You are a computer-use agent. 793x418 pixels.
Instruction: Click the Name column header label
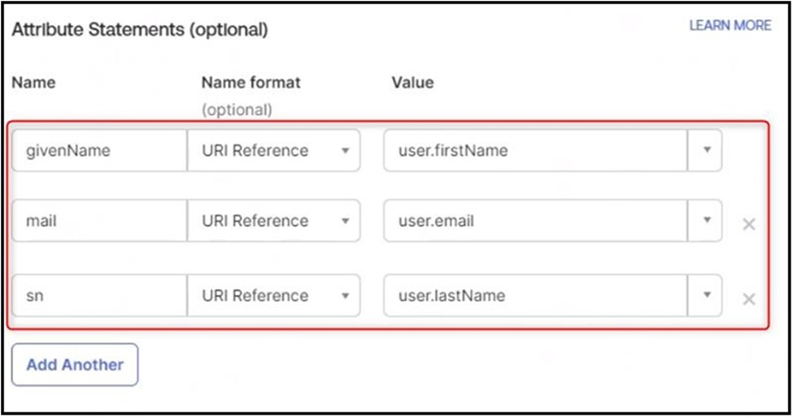32,82
